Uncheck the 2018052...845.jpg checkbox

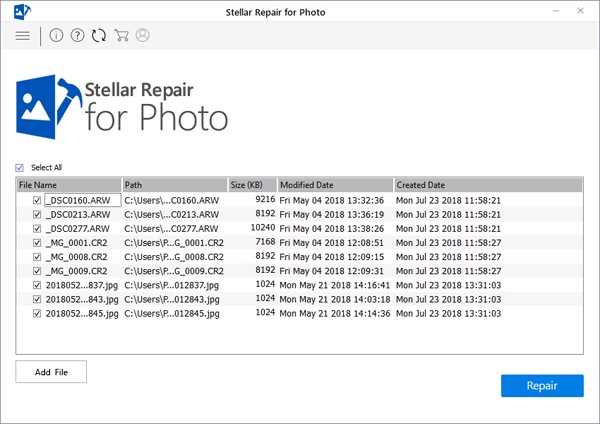[37, 313]
